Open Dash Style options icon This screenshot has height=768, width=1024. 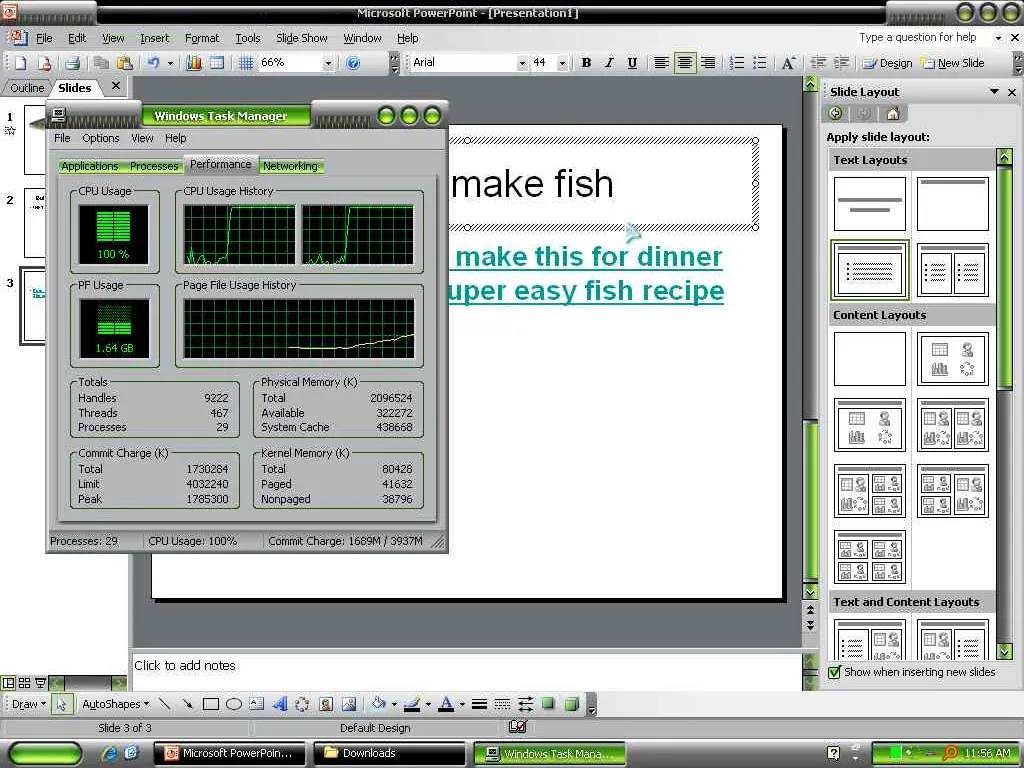(502, 704)
